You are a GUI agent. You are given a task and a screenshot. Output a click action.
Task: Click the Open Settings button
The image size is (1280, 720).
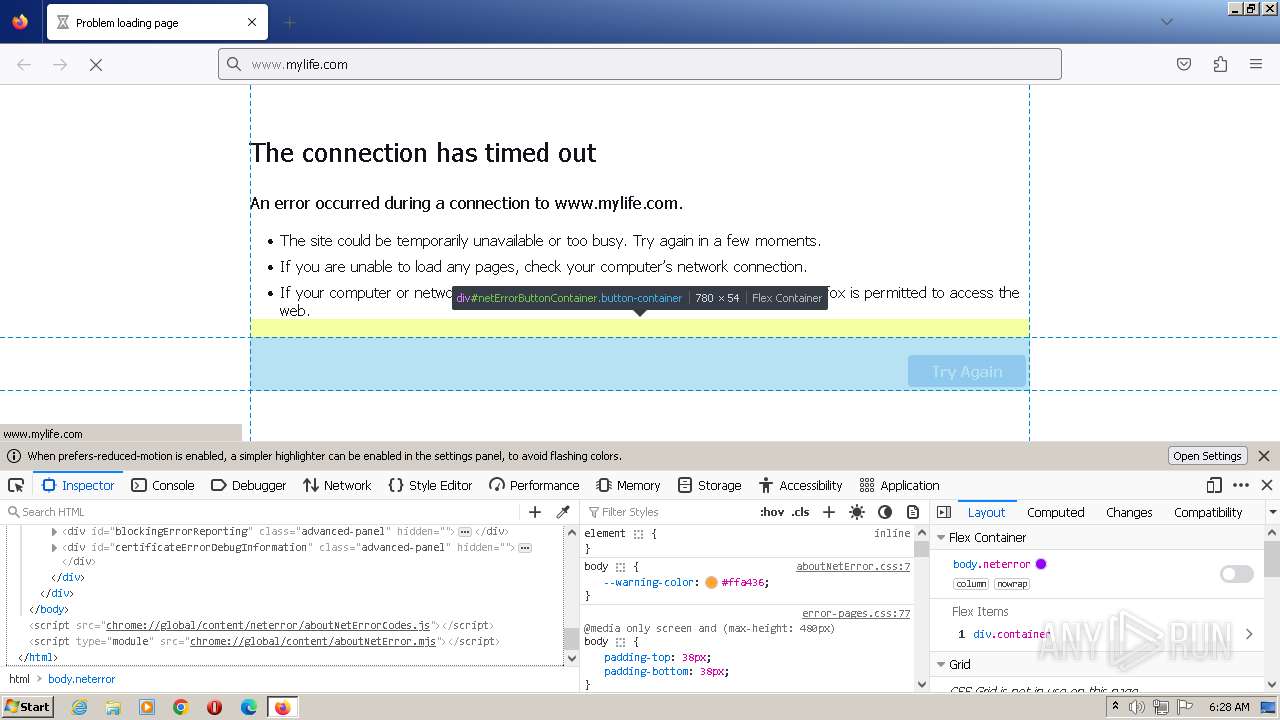tap(1207, 456)
